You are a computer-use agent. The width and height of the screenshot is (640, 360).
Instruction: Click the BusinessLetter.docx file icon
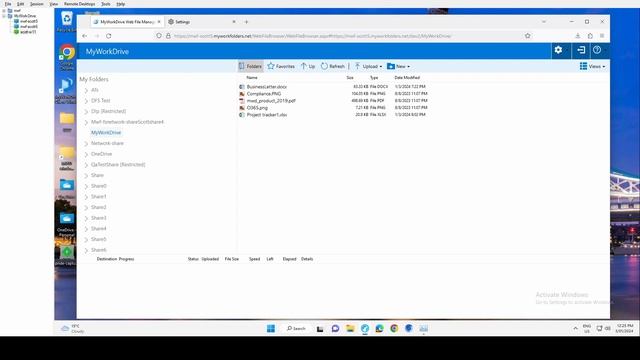click(242, 87)
